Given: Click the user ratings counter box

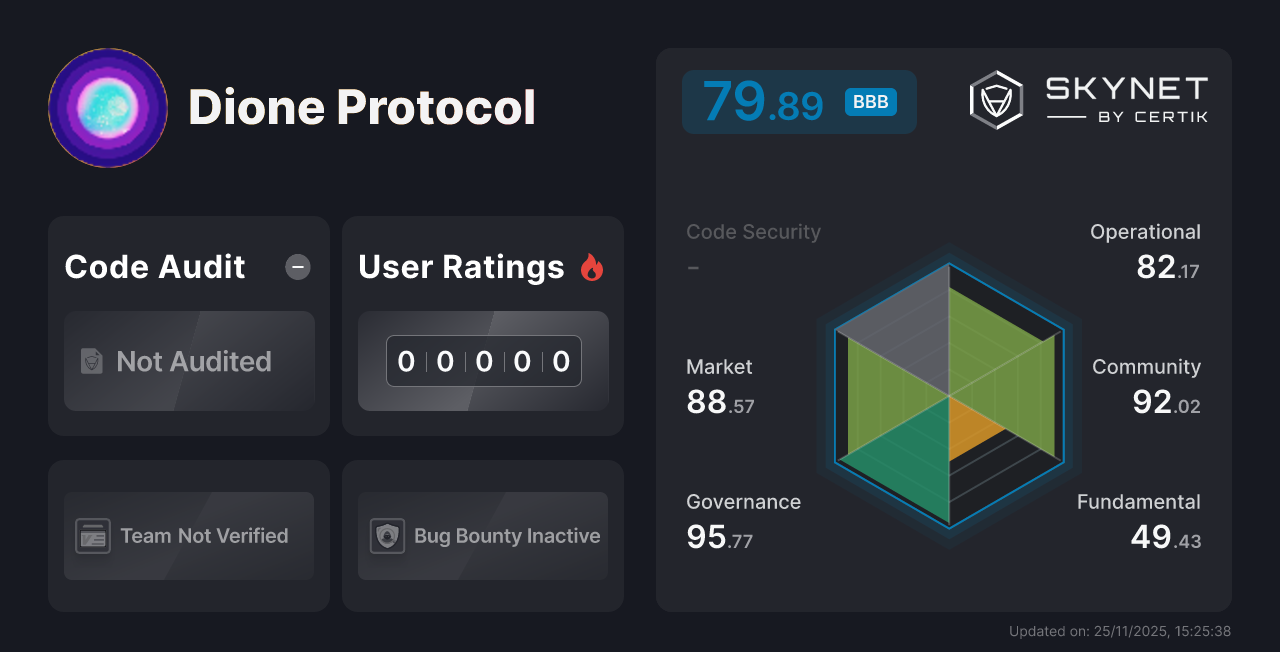Looking at the screenshot, I should [484, 361].
